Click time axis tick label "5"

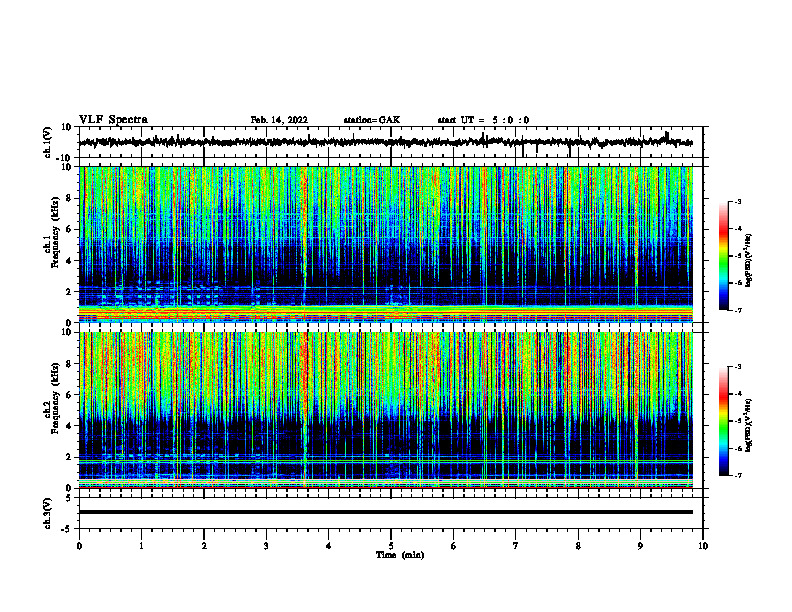coord(391,546)
